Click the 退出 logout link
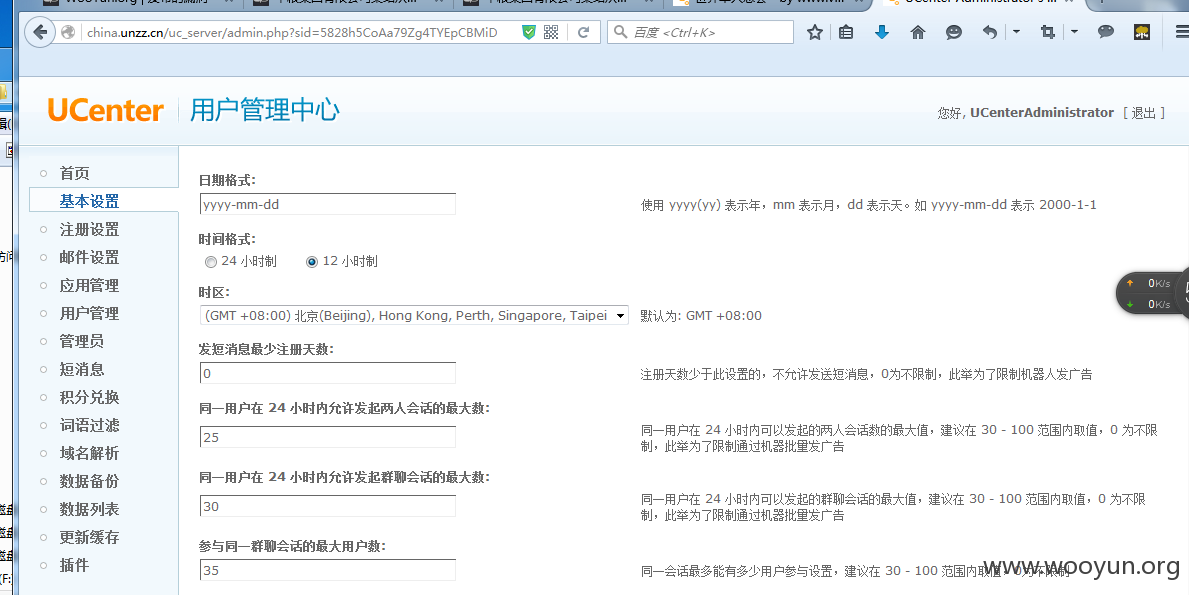Image resolution: width=1189 pixels, height=595 pixels. coord(1144,113)
